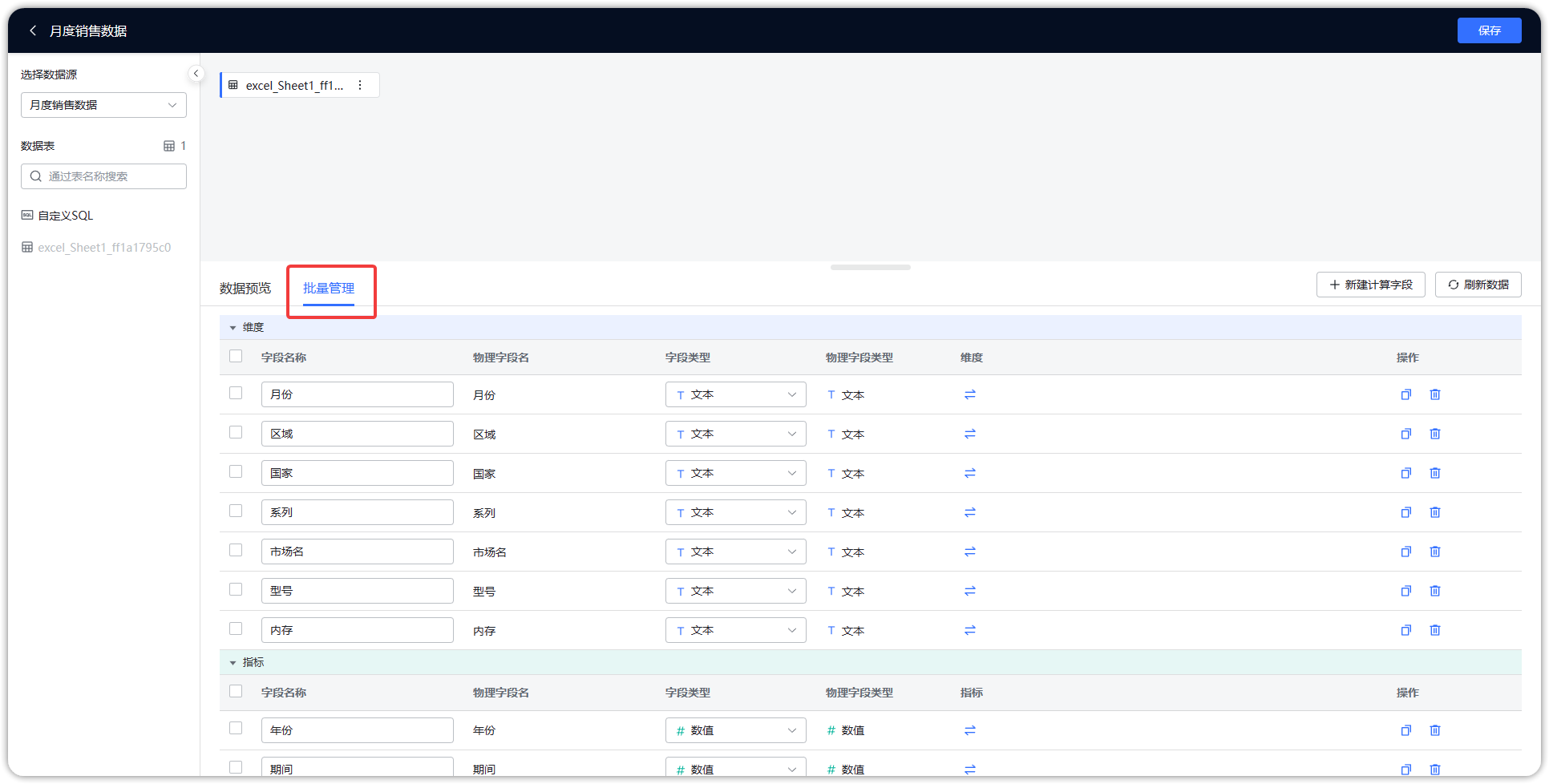Check the 系列 row checkbox
Screen dimensions: 1549x784
(236, 511)
